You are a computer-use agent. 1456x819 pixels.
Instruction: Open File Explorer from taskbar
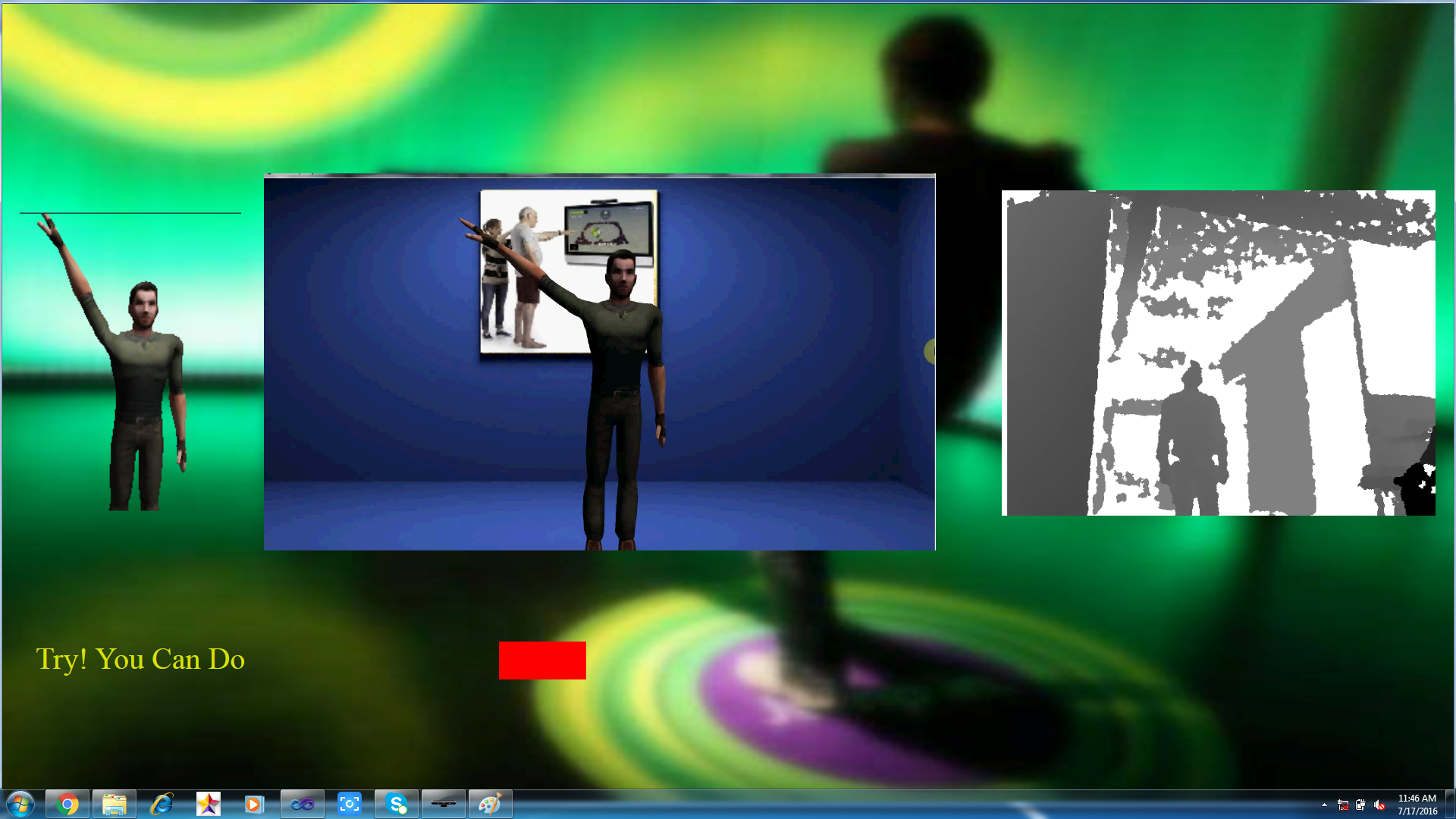coord(115,804)
